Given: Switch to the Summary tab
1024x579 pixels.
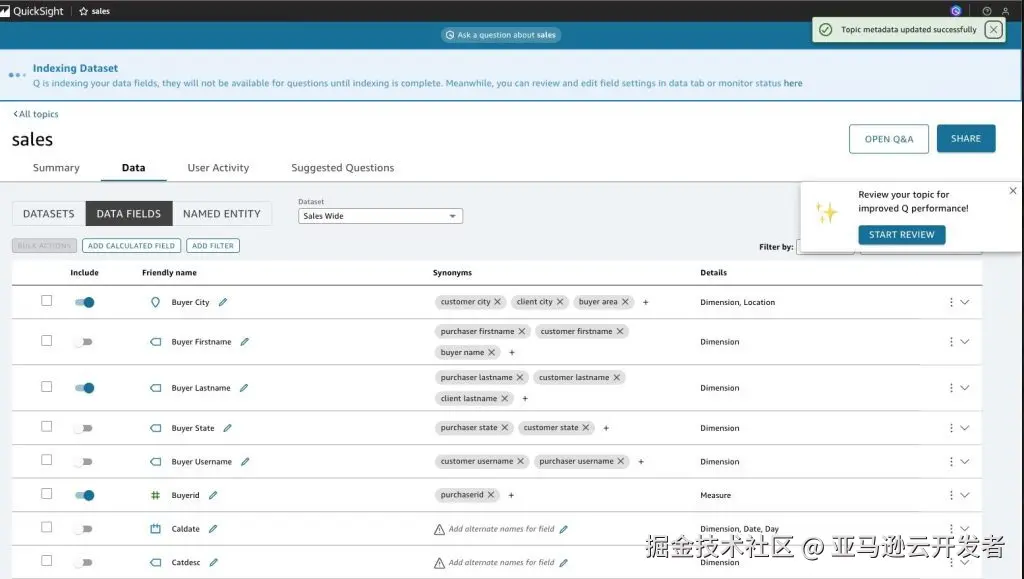Looking at the screenshot, I should click(56, 168).
